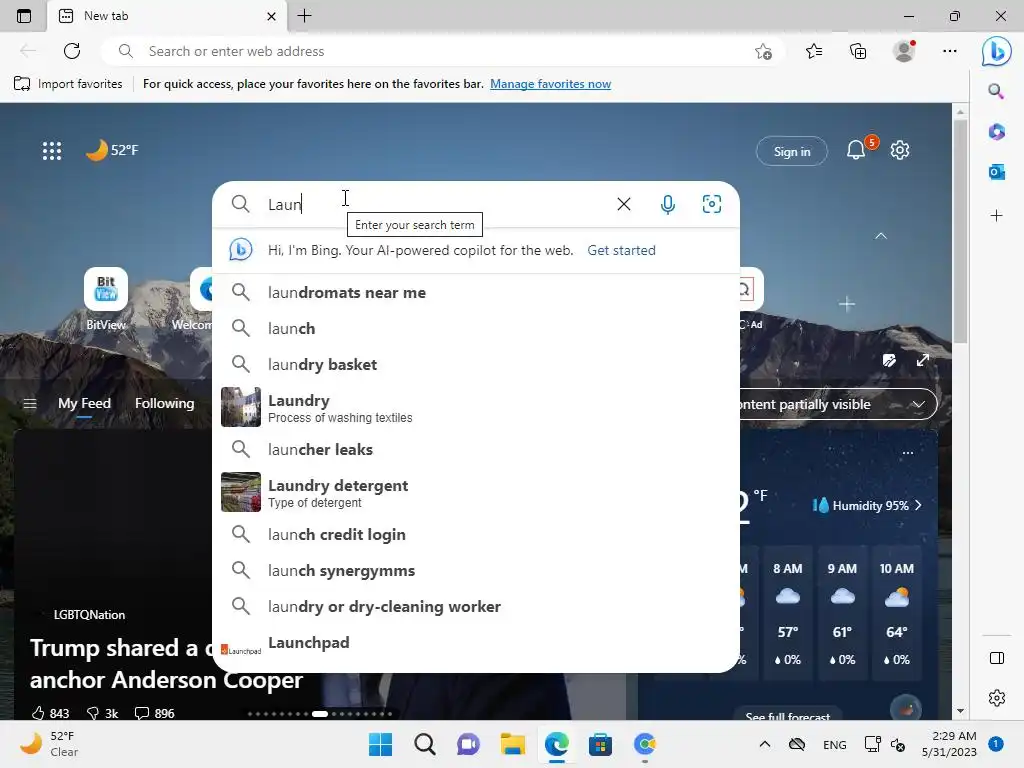Open the Collections icon in toolbar

click(858, 51)
